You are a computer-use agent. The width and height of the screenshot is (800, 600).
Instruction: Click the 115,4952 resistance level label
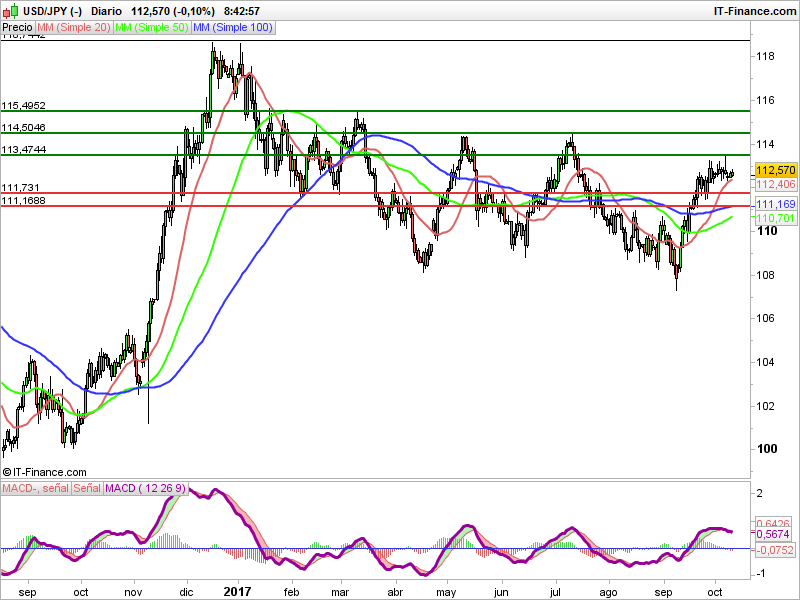[23, 106]
